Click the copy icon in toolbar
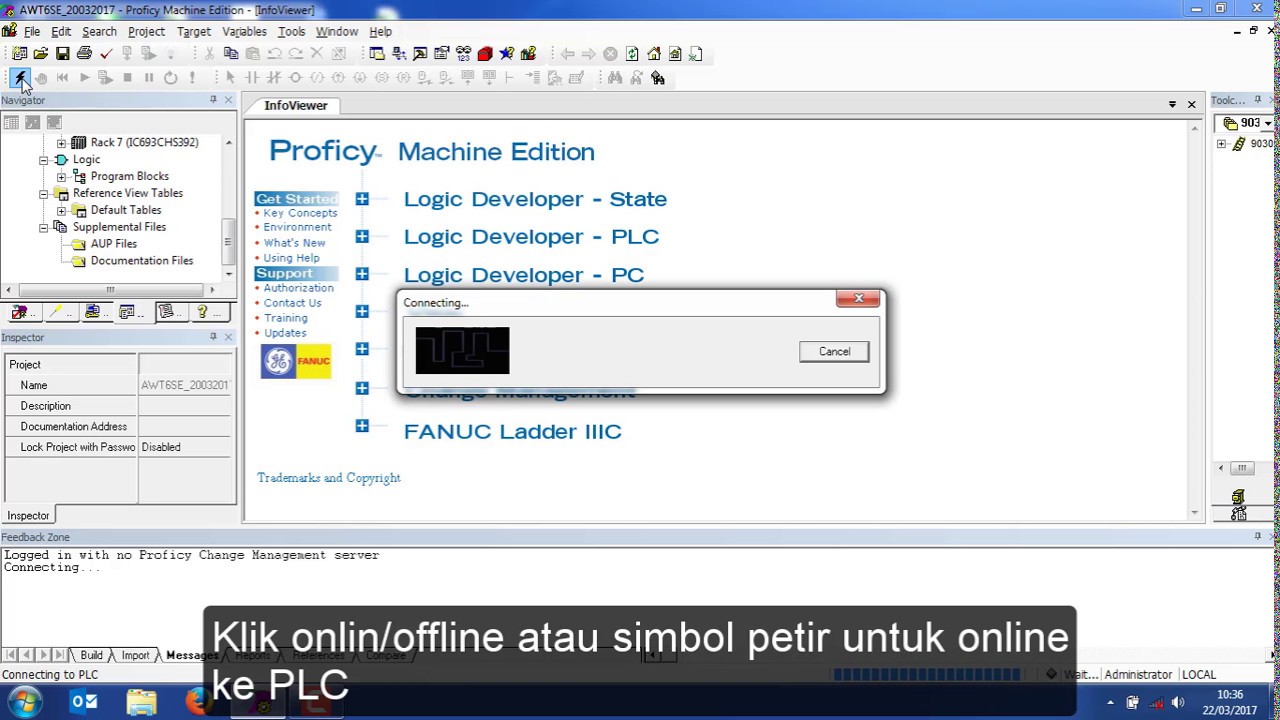This screenshot has width=1280, height=720. tap(231, 54)
